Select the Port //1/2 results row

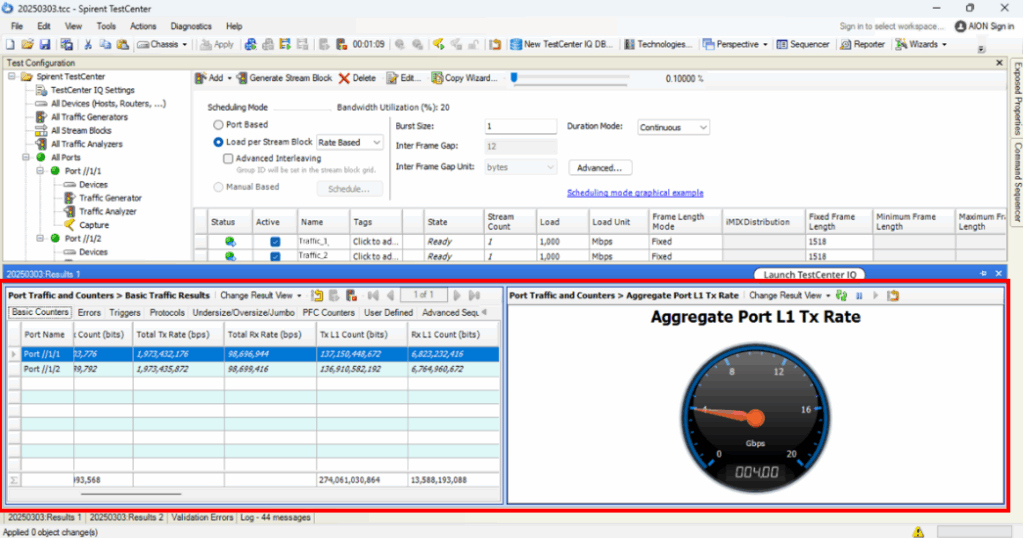point(253,369)
